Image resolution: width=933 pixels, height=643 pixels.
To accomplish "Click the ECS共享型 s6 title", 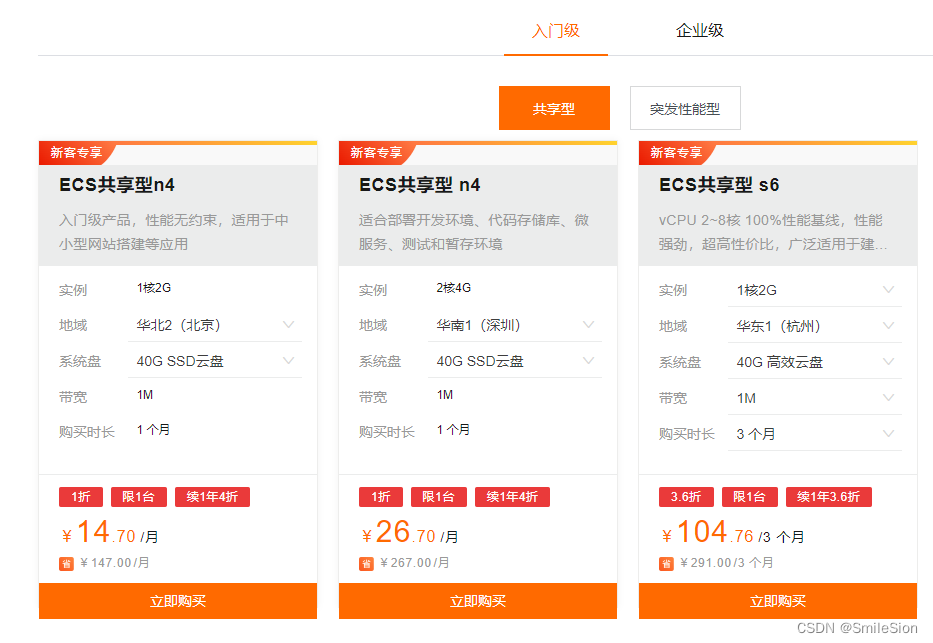I will pos(719,185).
